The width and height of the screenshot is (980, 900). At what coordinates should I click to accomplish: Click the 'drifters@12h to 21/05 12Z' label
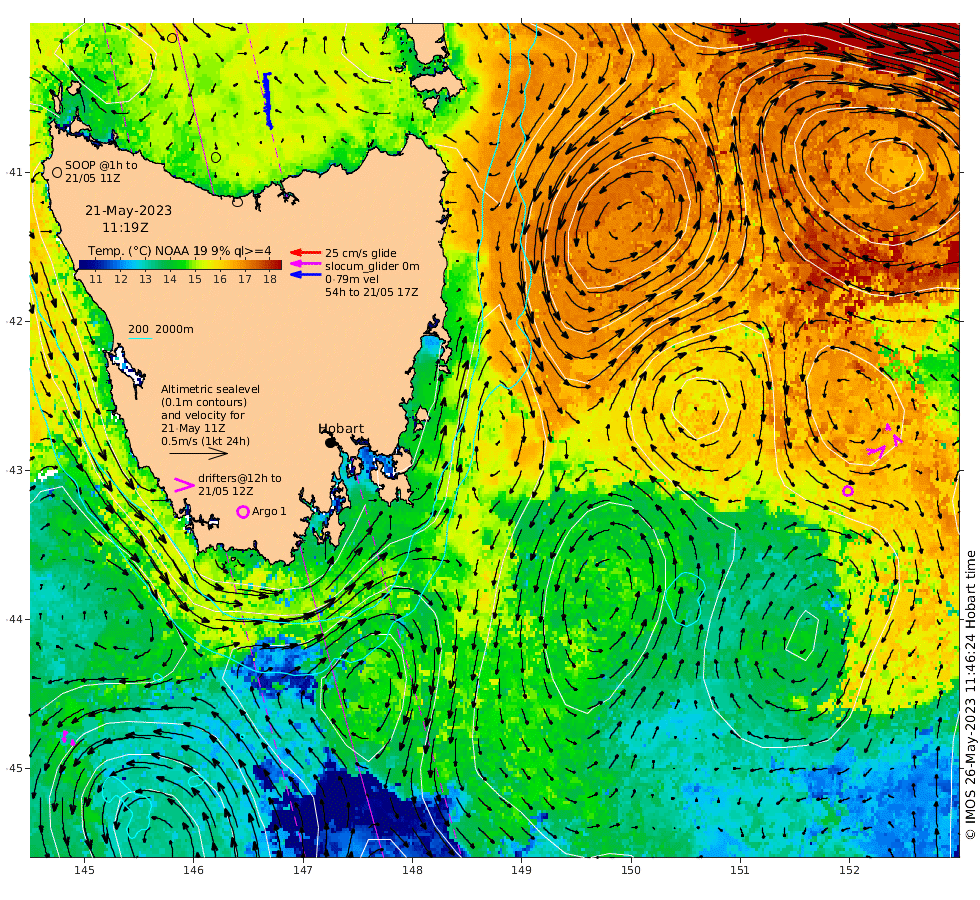coord(240,484)
